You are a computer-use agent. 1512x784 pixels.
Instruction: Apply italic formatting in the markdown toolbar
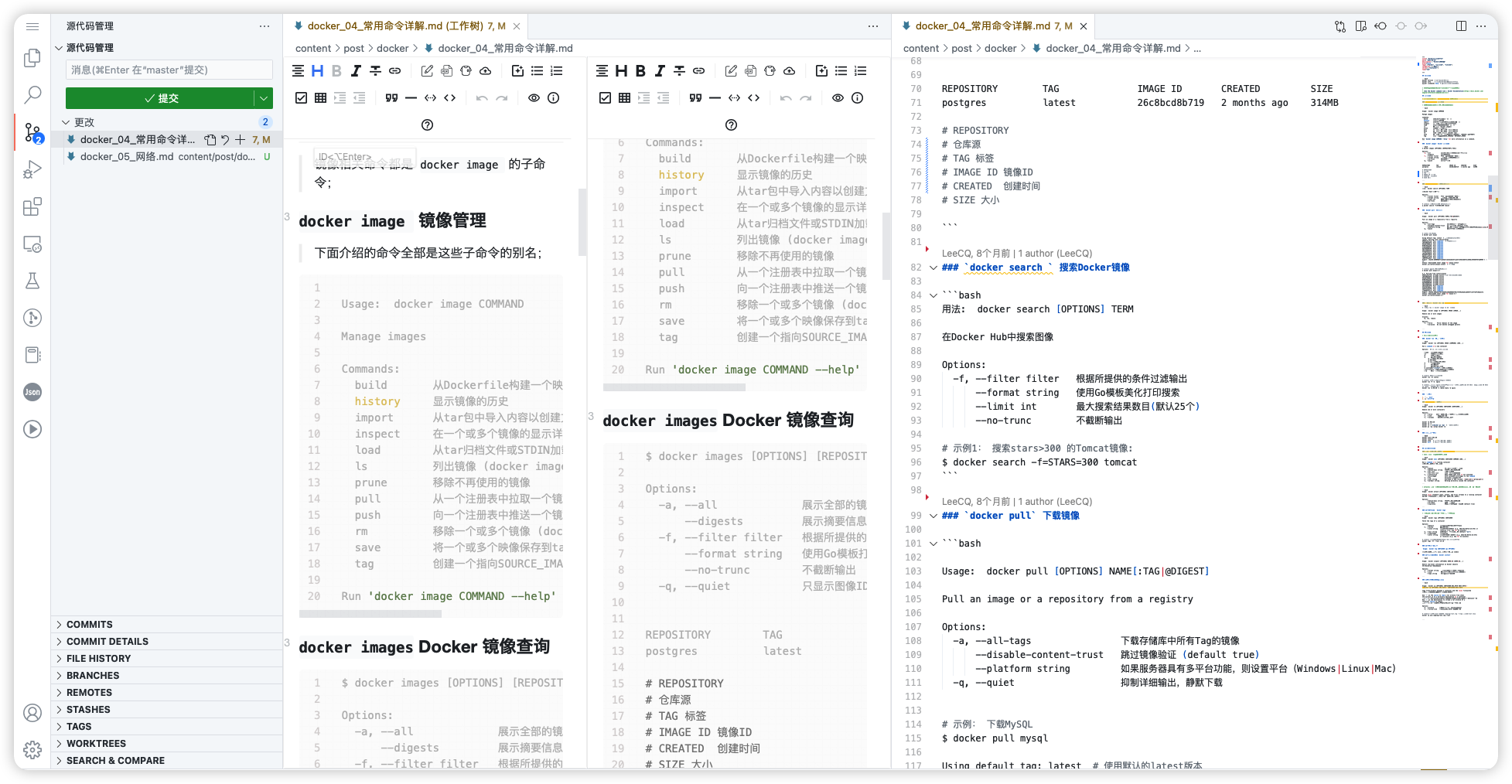tap(355, 70)
